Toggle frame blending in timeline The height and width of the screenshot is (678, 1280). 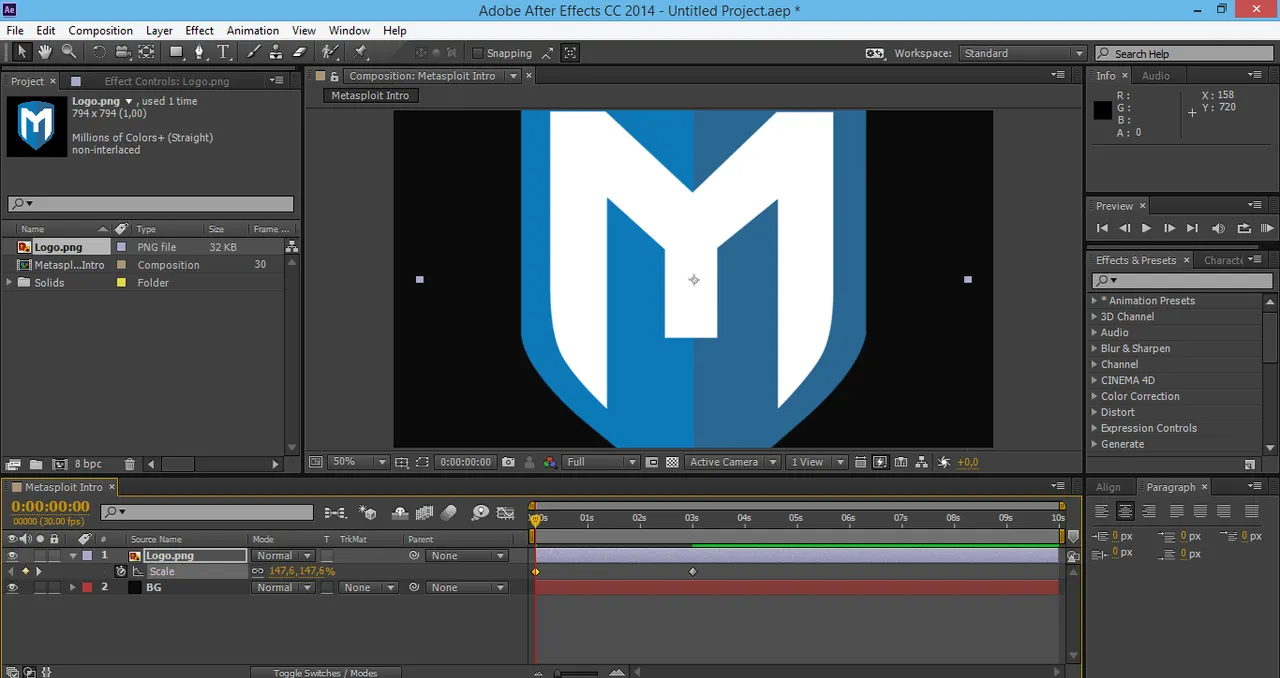coord(424,513)
